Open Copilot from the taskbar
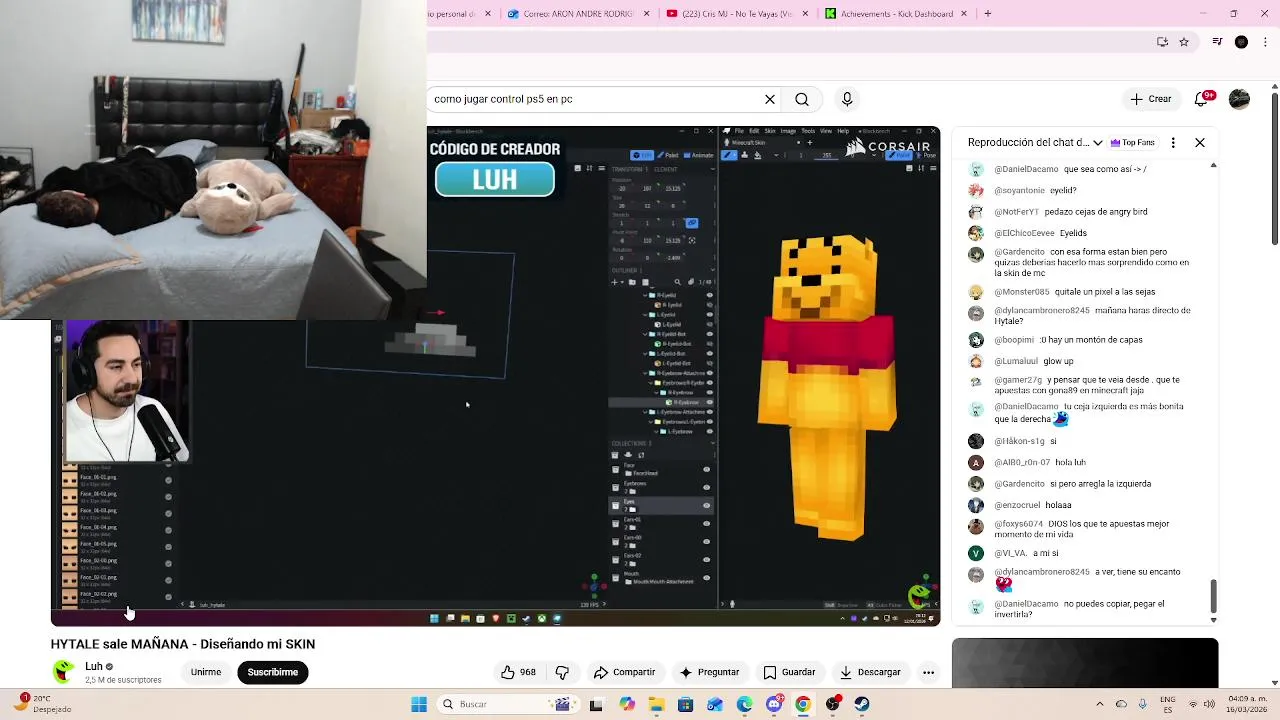The height and width of the screenshot is (720, 1280). [627, 704]
